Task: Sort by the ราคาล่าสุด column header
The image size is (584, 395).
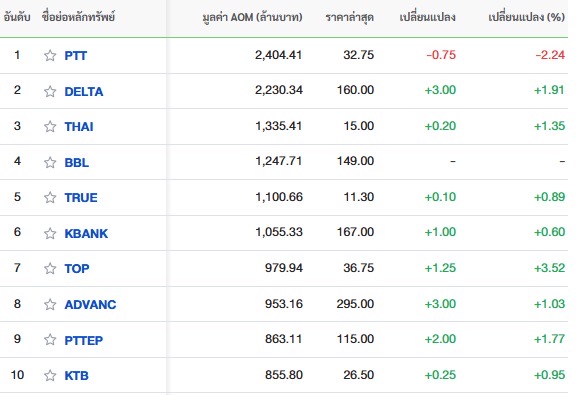Action: click(349, 17)
